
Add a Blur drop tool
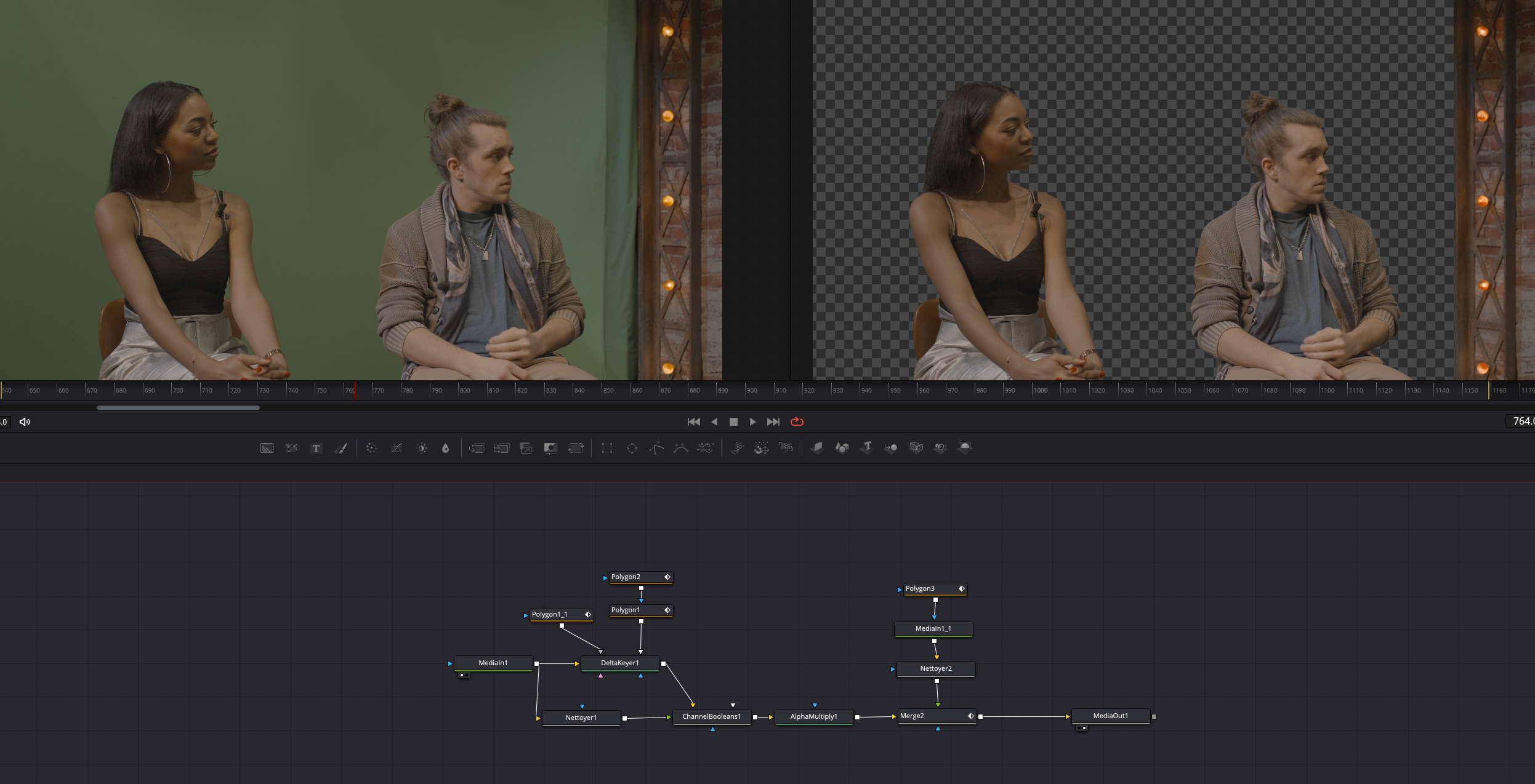[445, 448]
